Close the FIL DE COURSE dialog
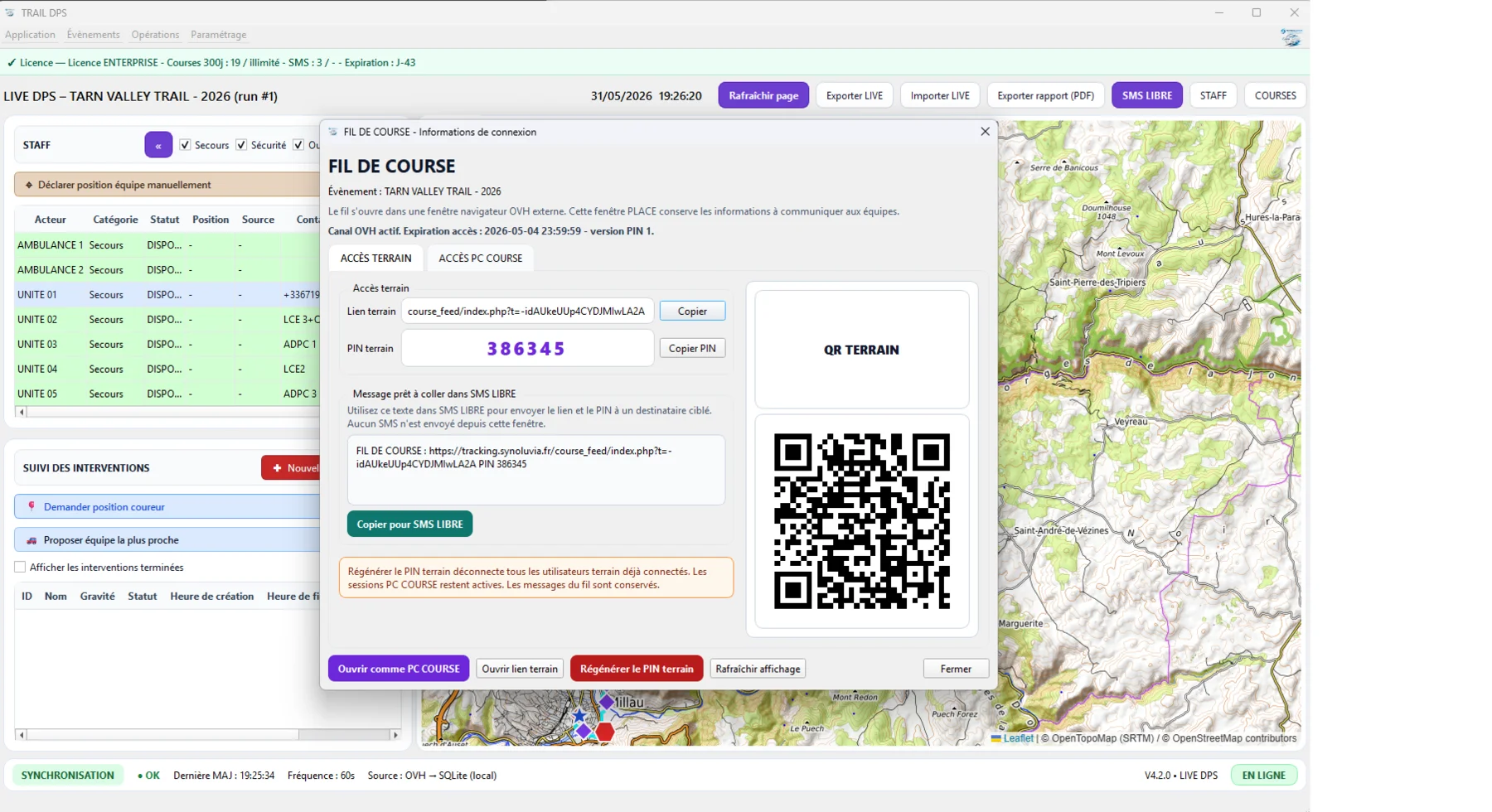1492x812 pixels. [985, 132]
